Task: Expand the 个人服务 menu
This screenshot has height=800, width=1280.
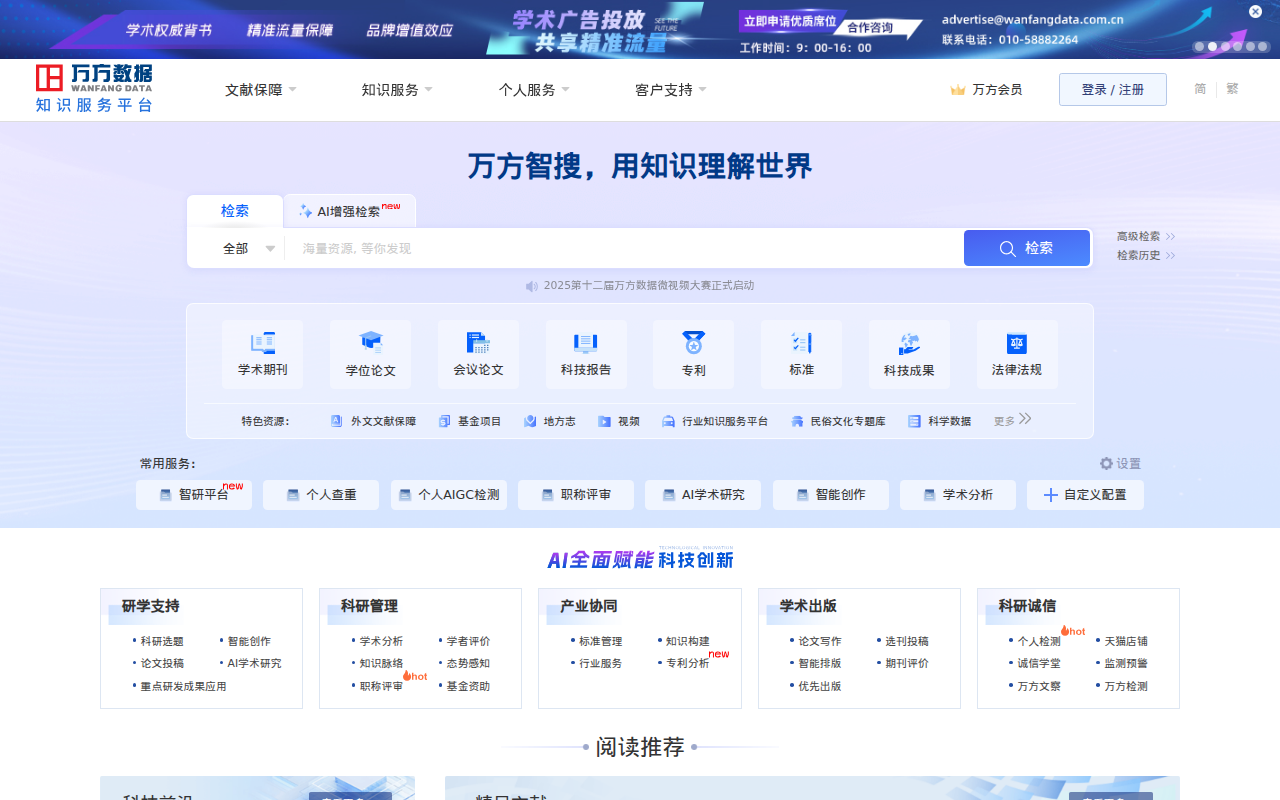Action: point(534,90)
